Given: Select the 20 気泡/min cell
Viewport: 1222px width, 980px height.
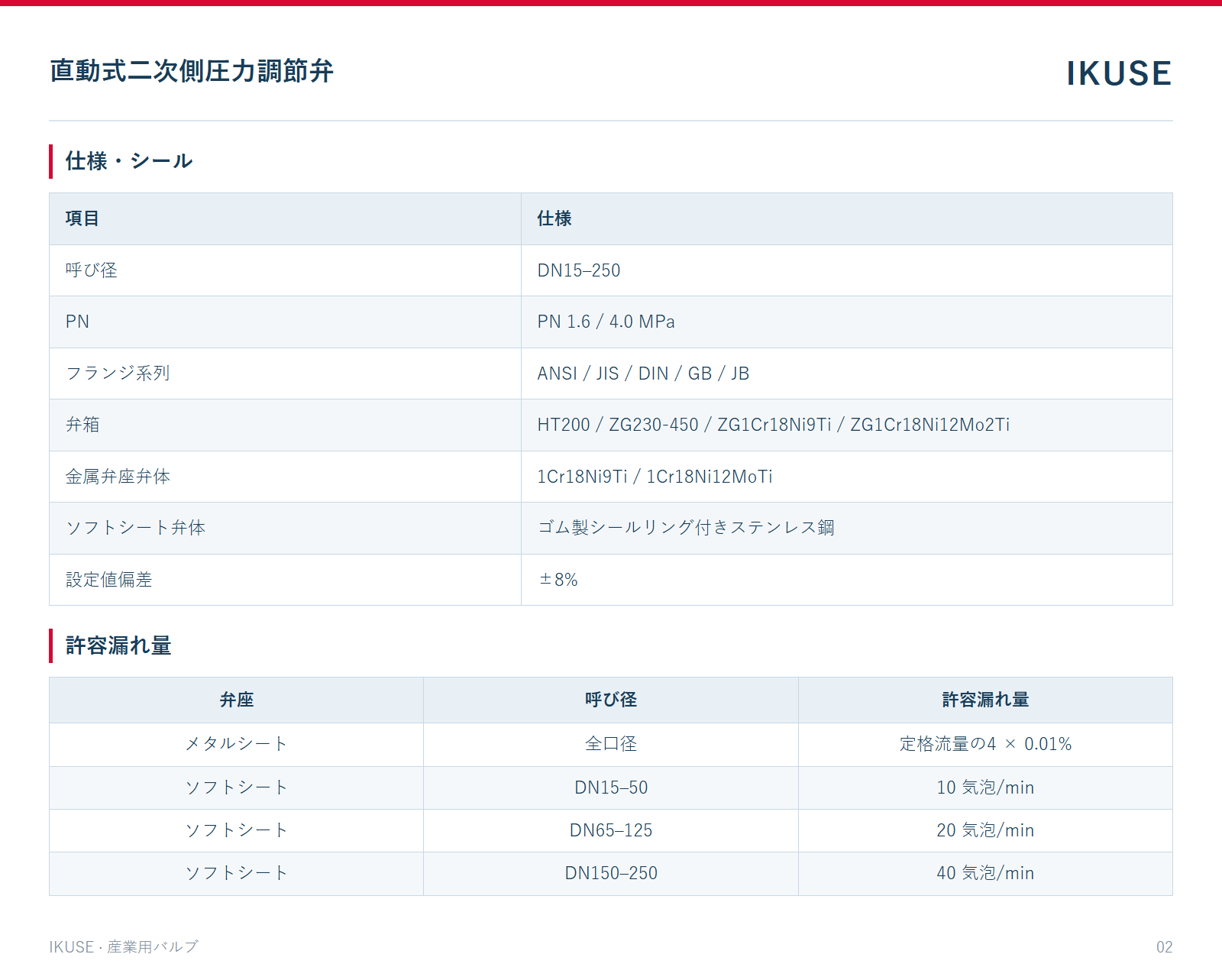Looking at the screenshot, I should [985, 830].
